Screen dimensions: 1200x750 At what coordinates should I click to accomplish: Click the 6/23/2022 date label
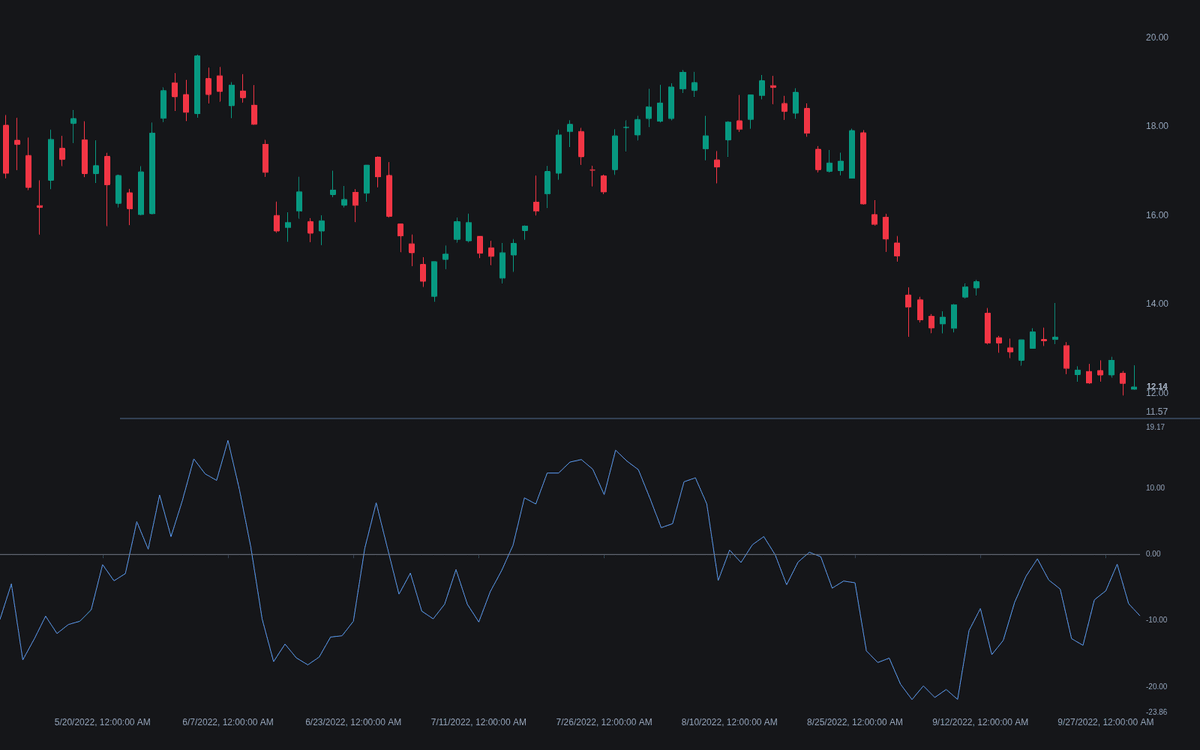click(x=353, y=722)
